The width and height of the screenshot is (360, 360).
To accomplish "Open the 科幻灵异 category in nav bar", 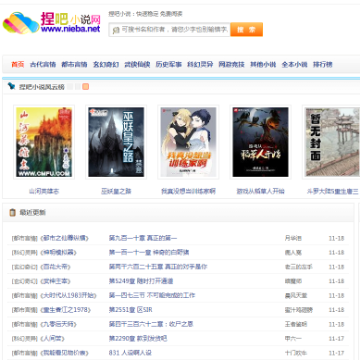I will point(200,64).
